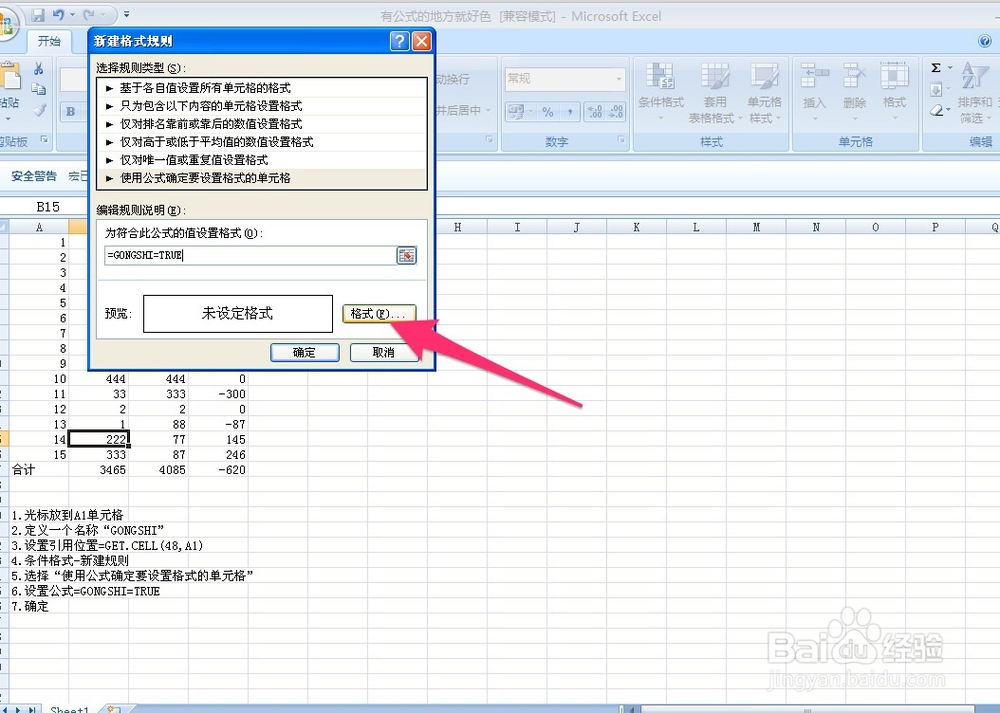Click the Clear eraser icon in editing group
1000x713 pixels.
[936, 111]
